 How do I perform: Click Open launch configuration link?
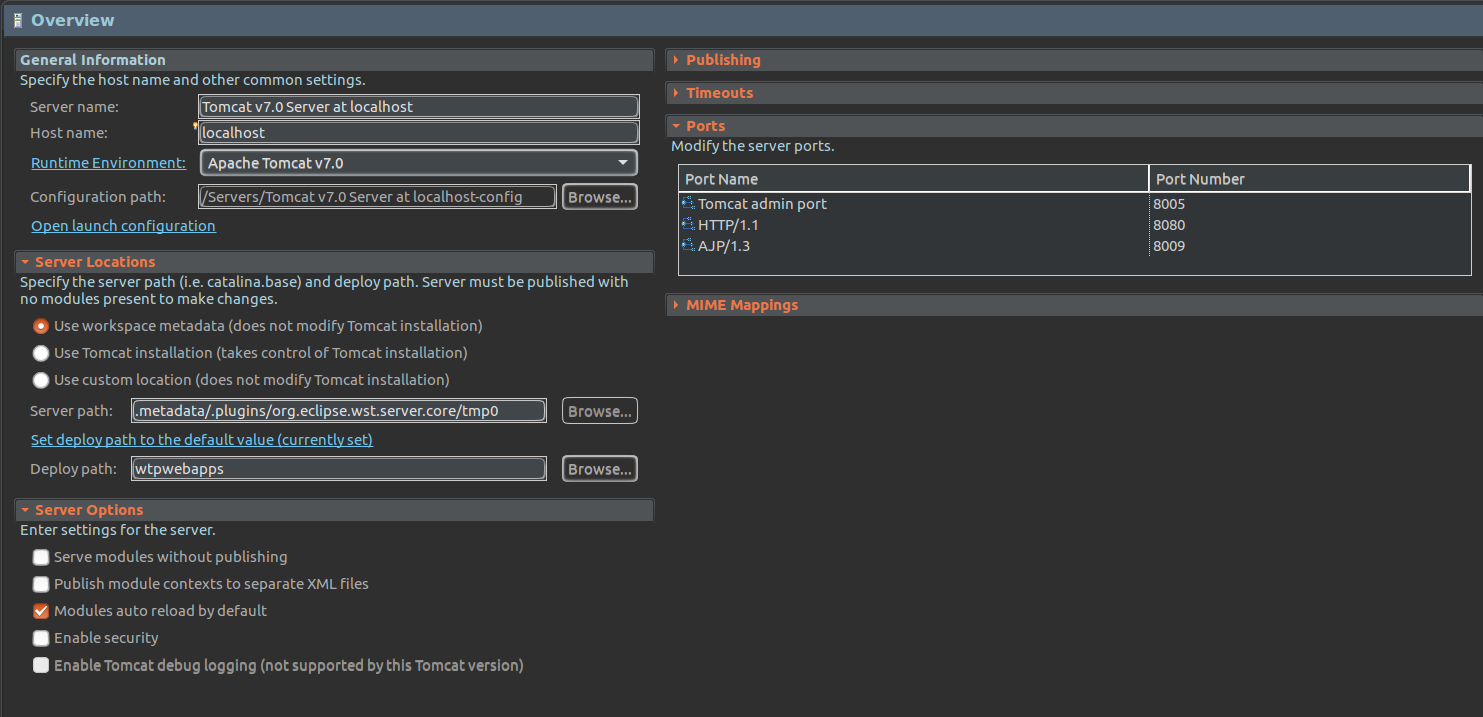point(123,226)
